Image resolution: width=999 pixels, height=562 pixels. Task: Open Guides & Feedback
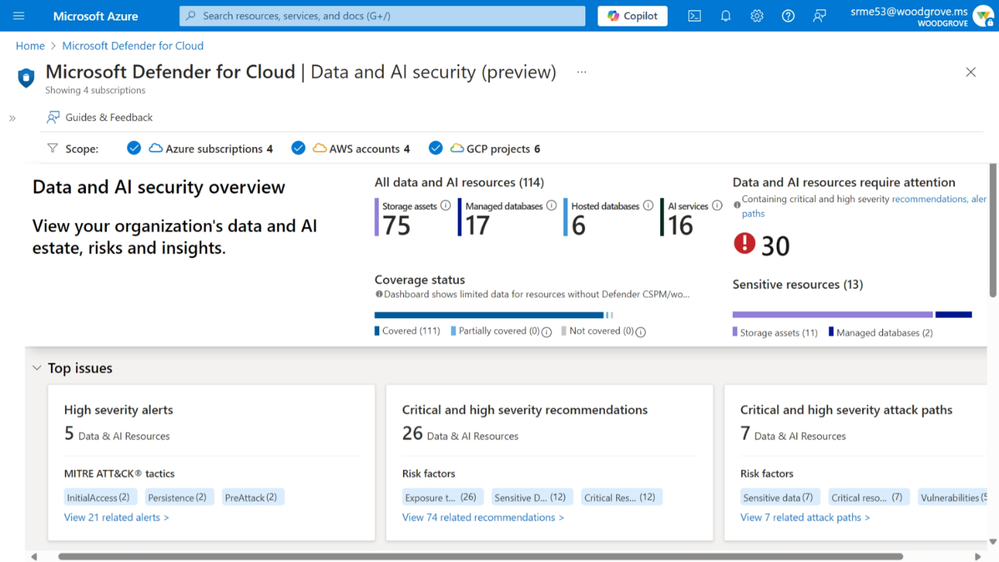[x=100, y=117]
